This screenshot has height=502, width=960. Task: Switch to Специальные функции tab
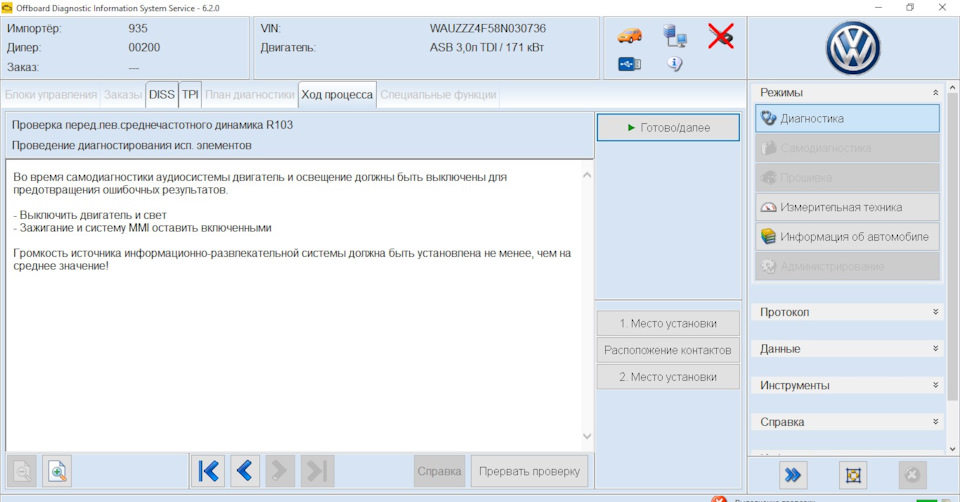click(438, 95)
